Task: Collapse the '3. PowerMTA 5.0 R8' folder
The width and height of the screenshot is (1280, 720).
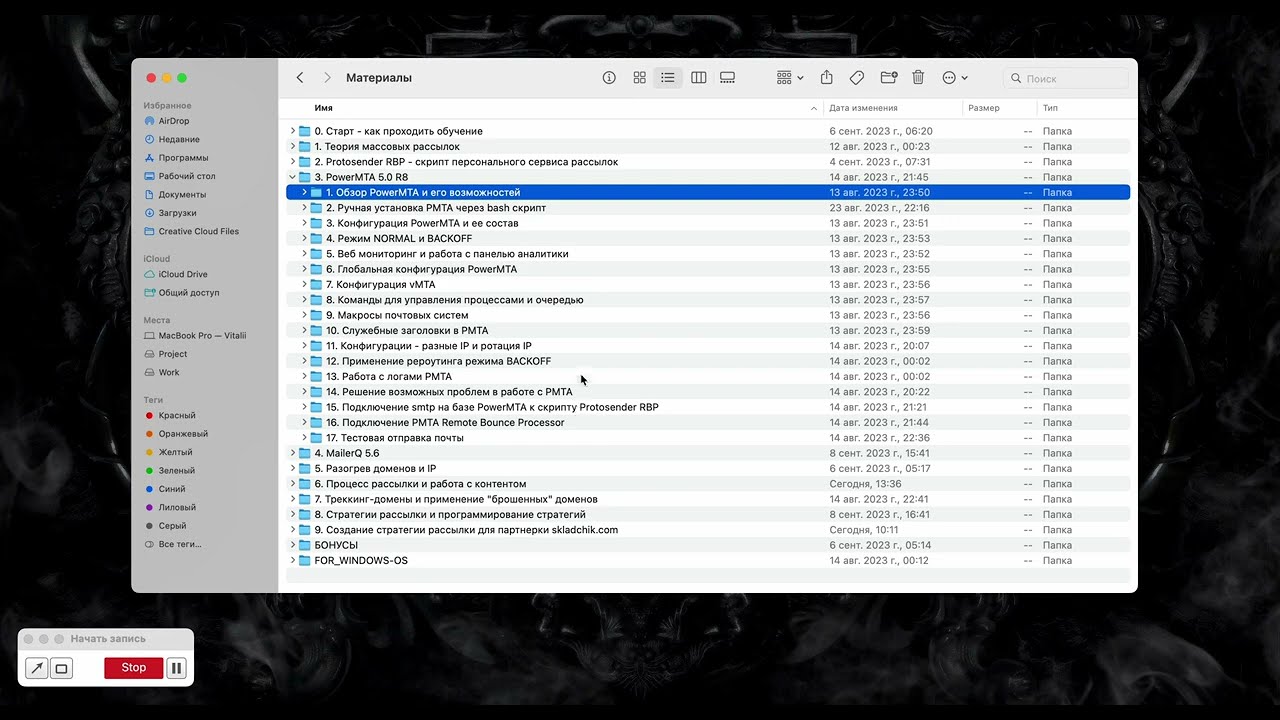Action: [293, 177]
